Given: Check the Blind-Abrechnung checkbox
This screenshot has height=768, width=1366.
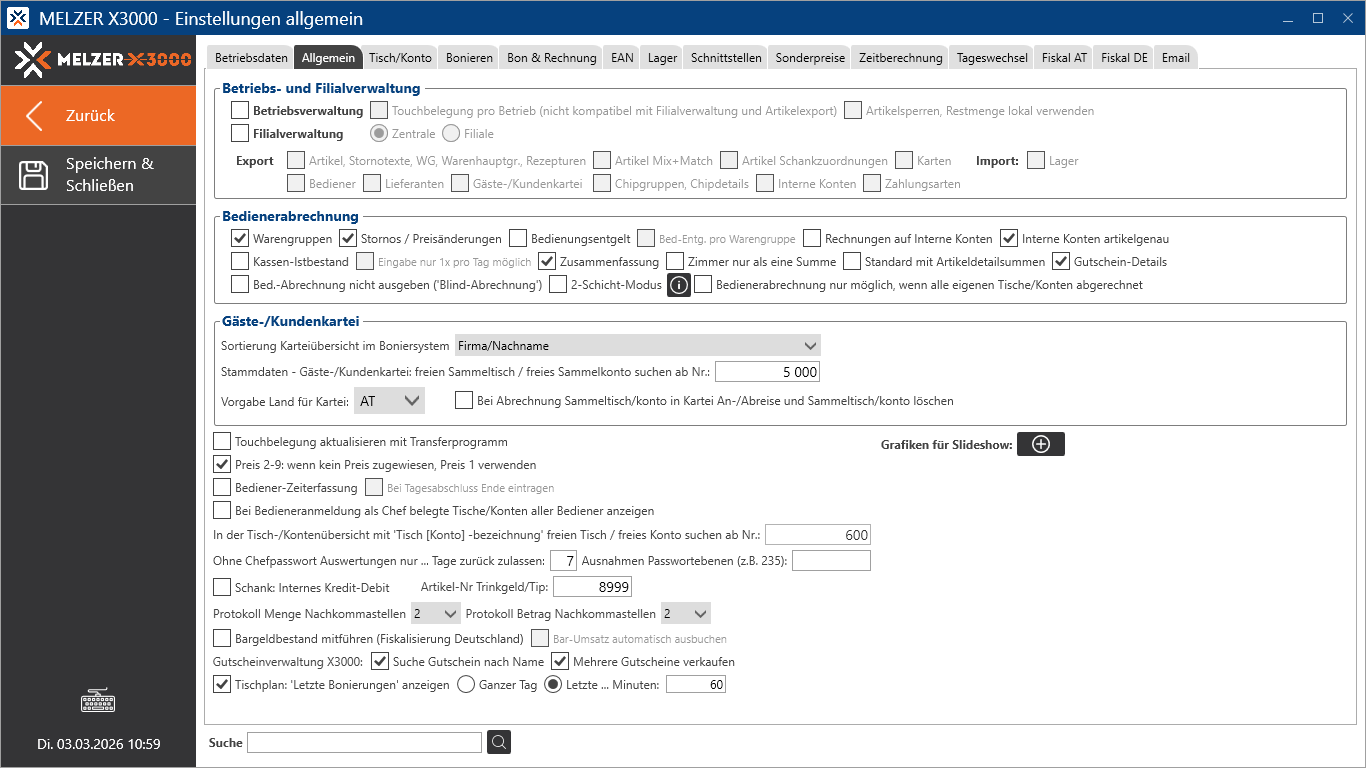Looking at the screenshot, I should tap(240, 284).
